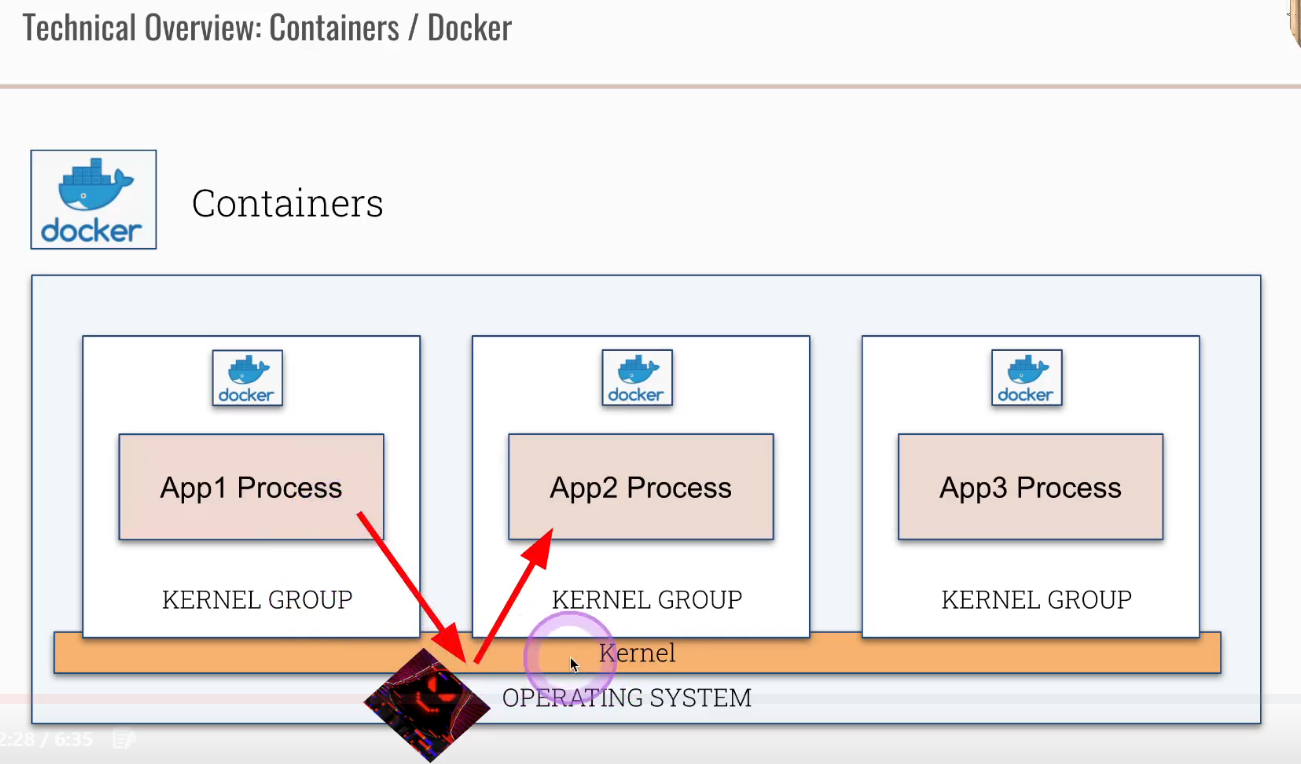Select the App2 Process box
This screenshot has height=764, width=1301.
(x=641, y=487)
